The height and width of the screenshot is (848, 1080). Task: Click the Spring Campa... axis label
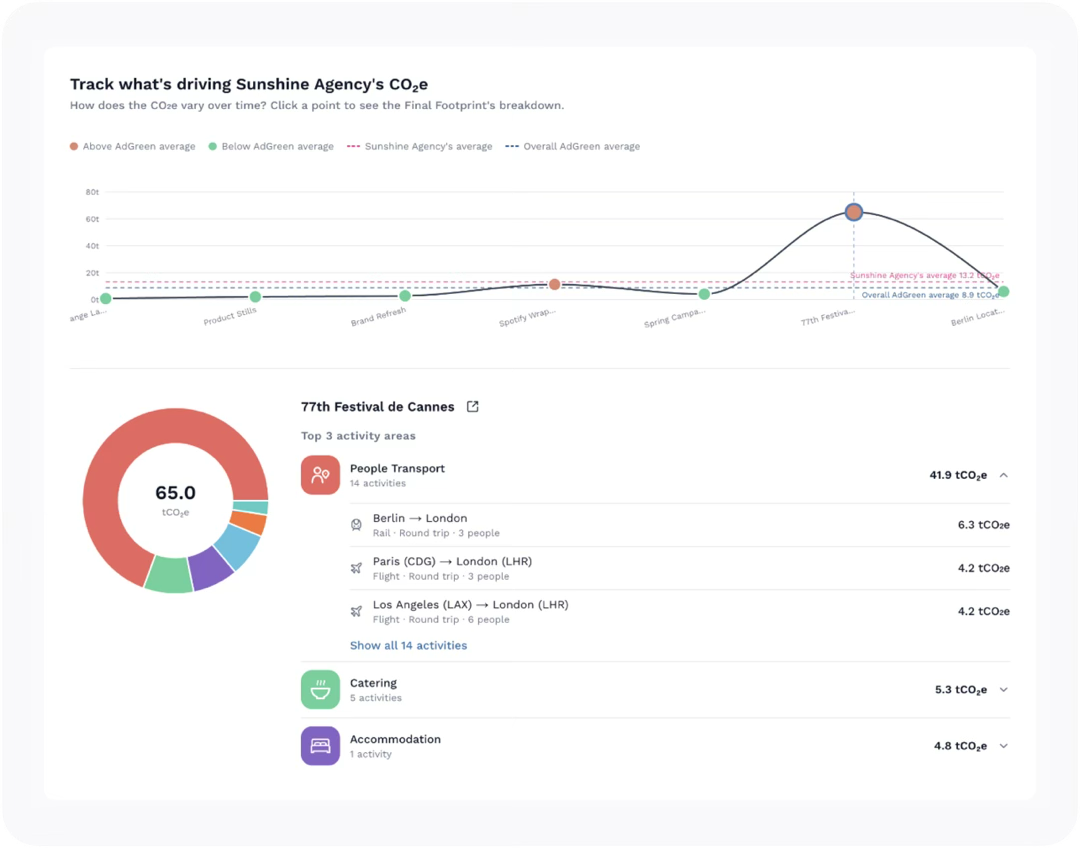675,318
